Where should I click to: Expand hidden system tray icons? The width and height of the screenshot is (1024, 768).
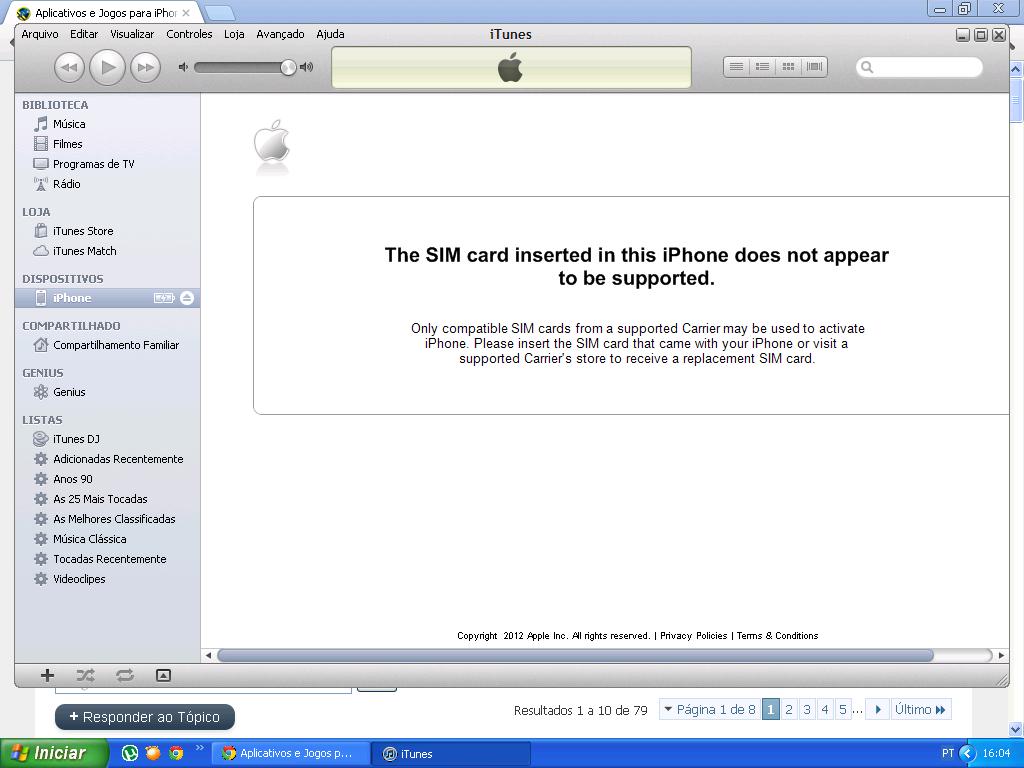coord(967,753)
